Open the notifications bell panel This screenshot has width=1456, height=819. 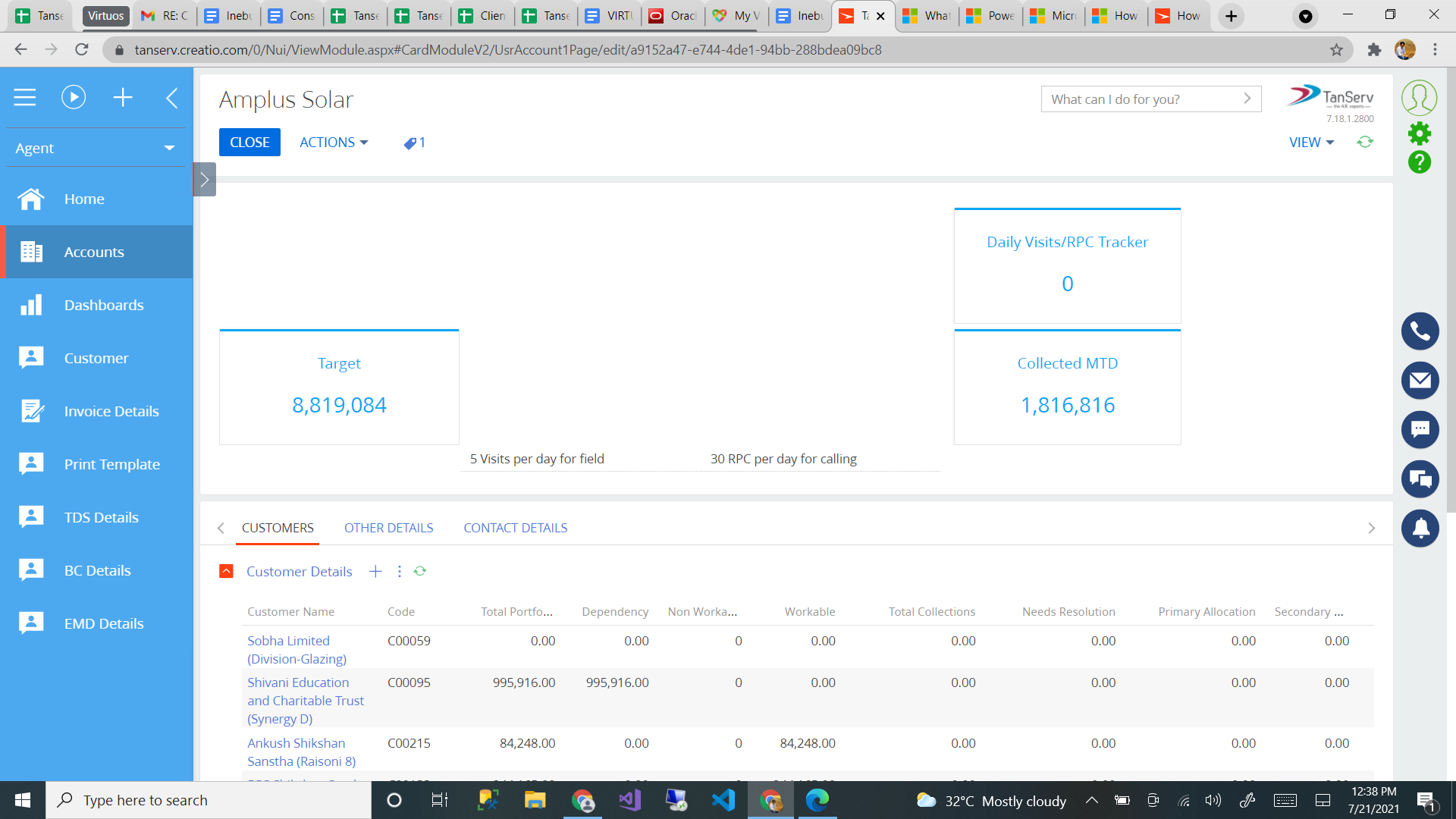pos(1420,529)
